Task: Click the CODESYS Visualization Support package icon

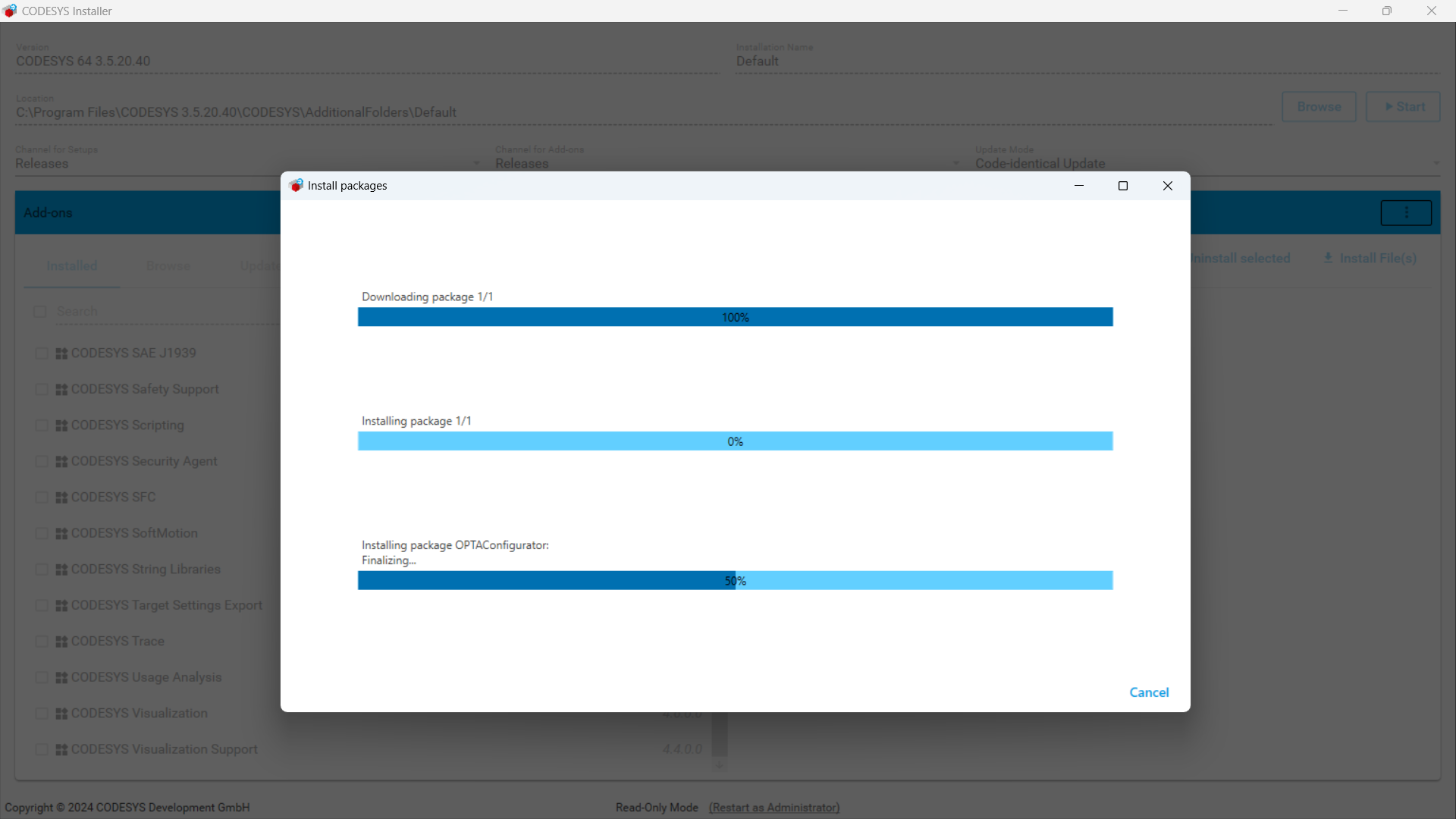Action: pyautogui.click(x=61, y=750)
